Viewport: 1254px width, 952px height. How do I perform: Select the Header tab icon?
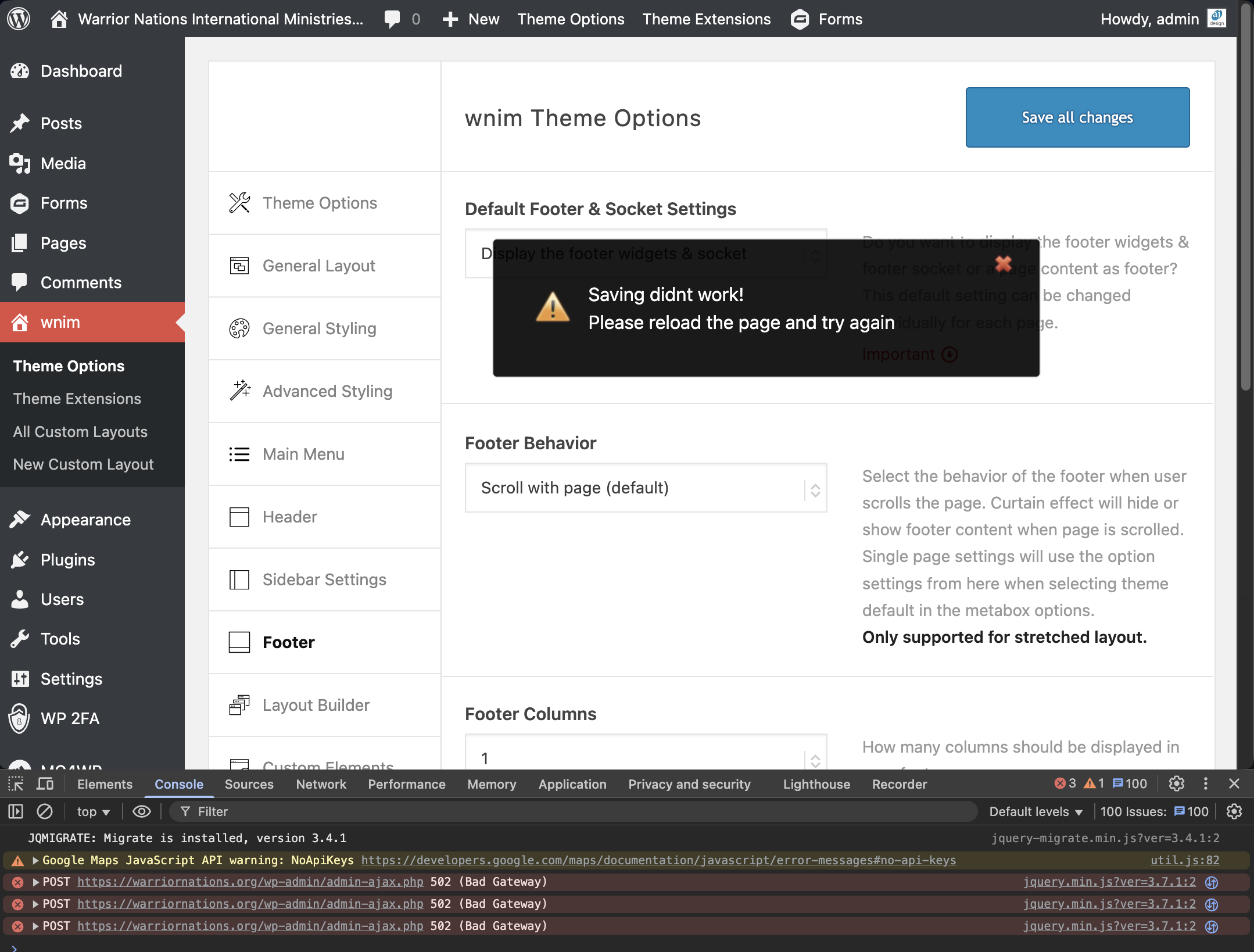point(239,517)
